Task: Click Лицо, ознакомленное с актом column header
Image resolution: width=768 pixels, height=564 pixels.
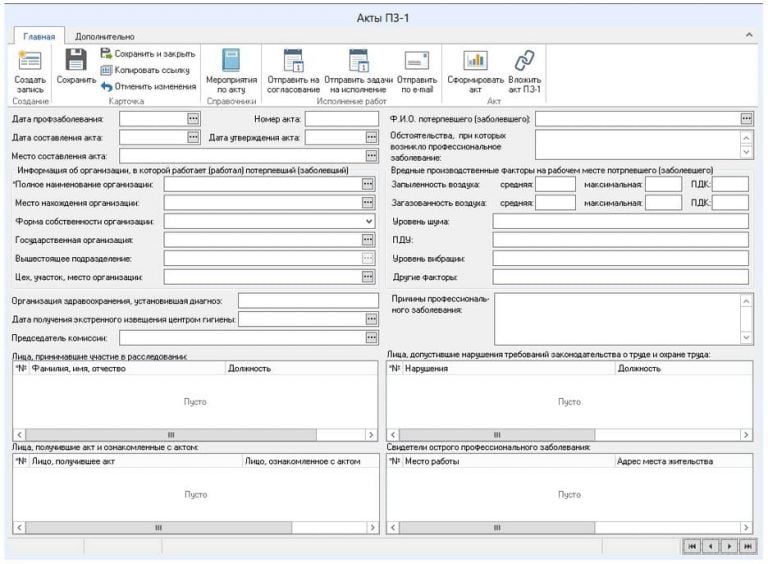Action: pos(311,461)
